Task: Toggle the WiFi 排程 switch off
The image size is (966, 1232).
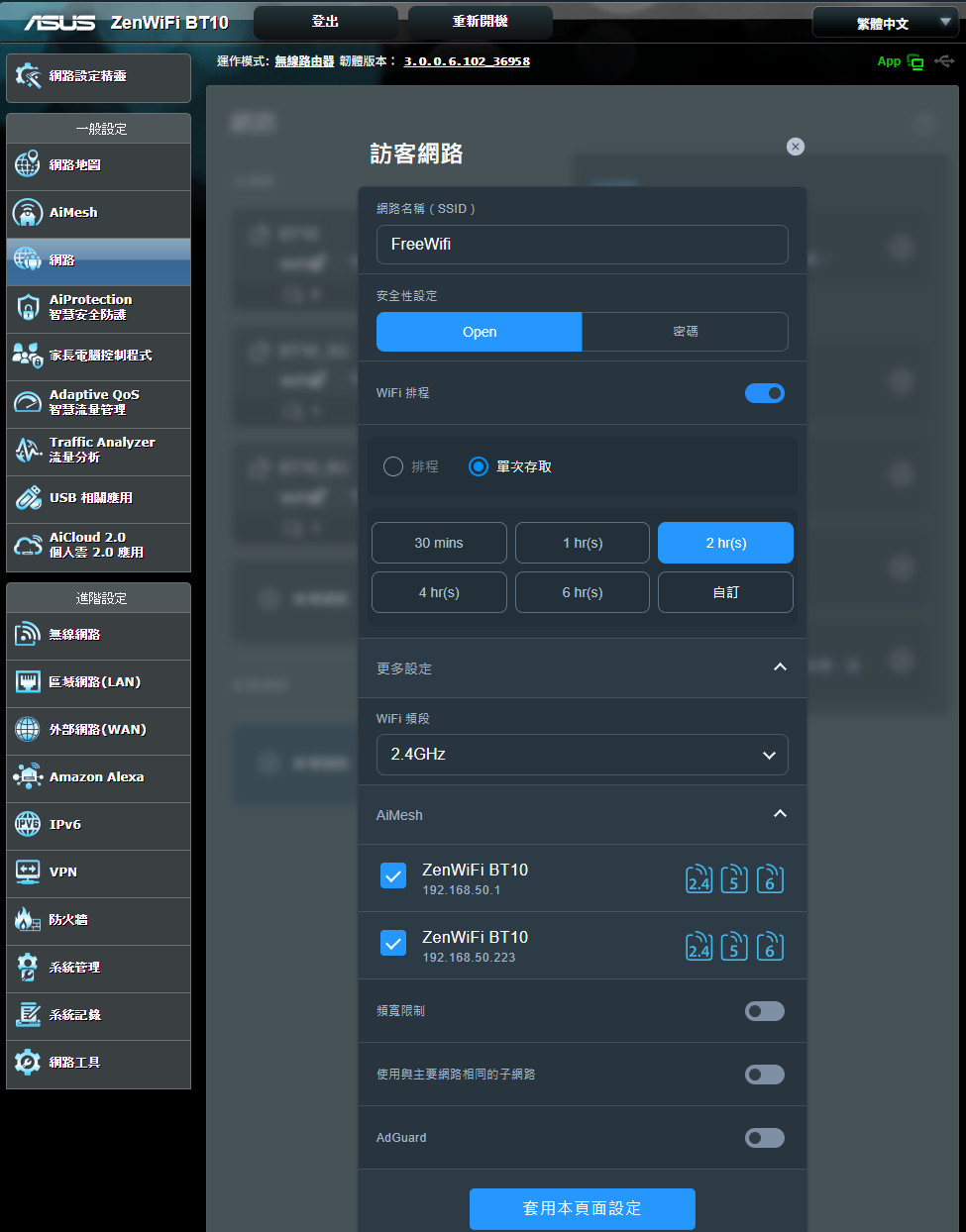Action: click(x=765, y=393)
